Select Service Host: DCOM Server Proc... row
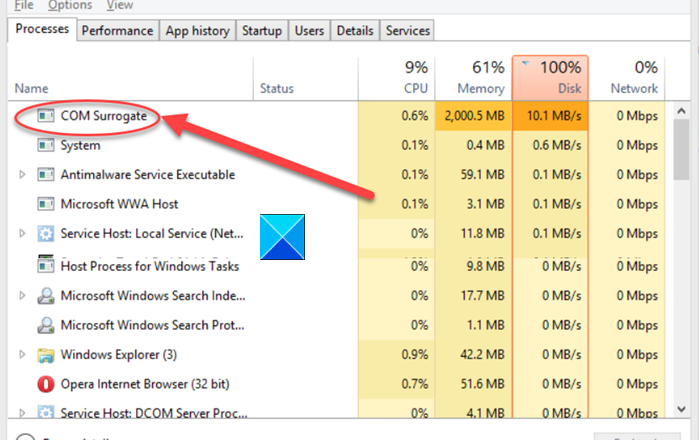 click(x=336, y=410)
